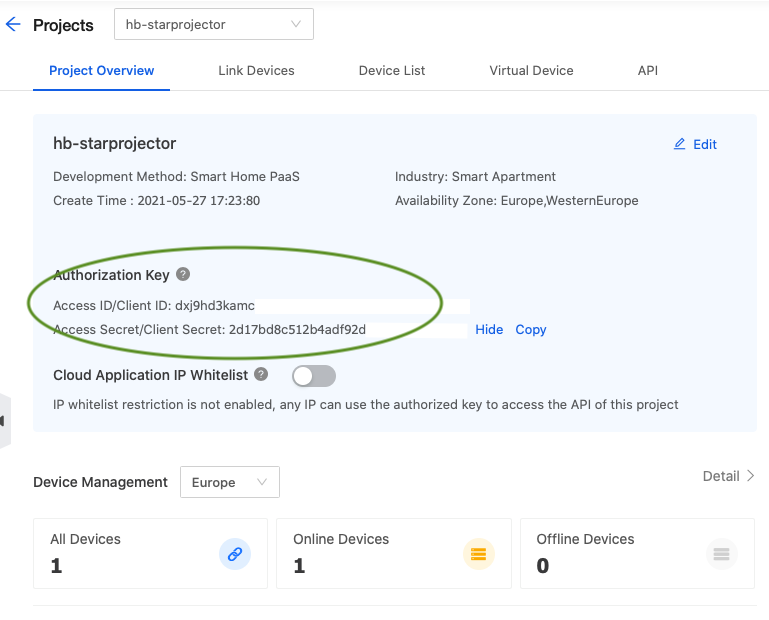Screen dimensions: 769x620
Task: Switch to the Device List tab
Action: point(392,71)
